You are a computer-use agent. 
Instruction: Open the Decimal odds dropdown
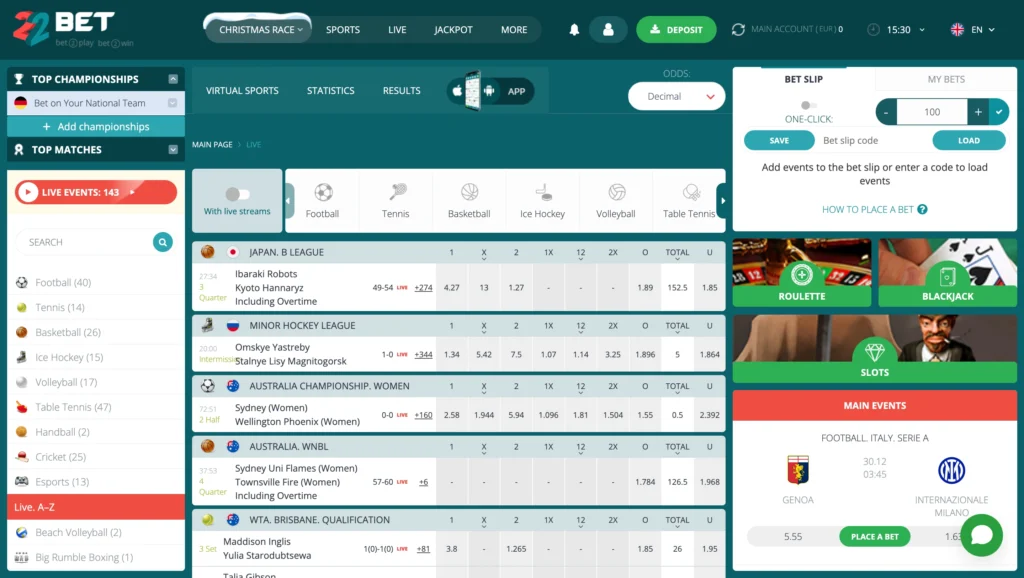pos(677,96)
